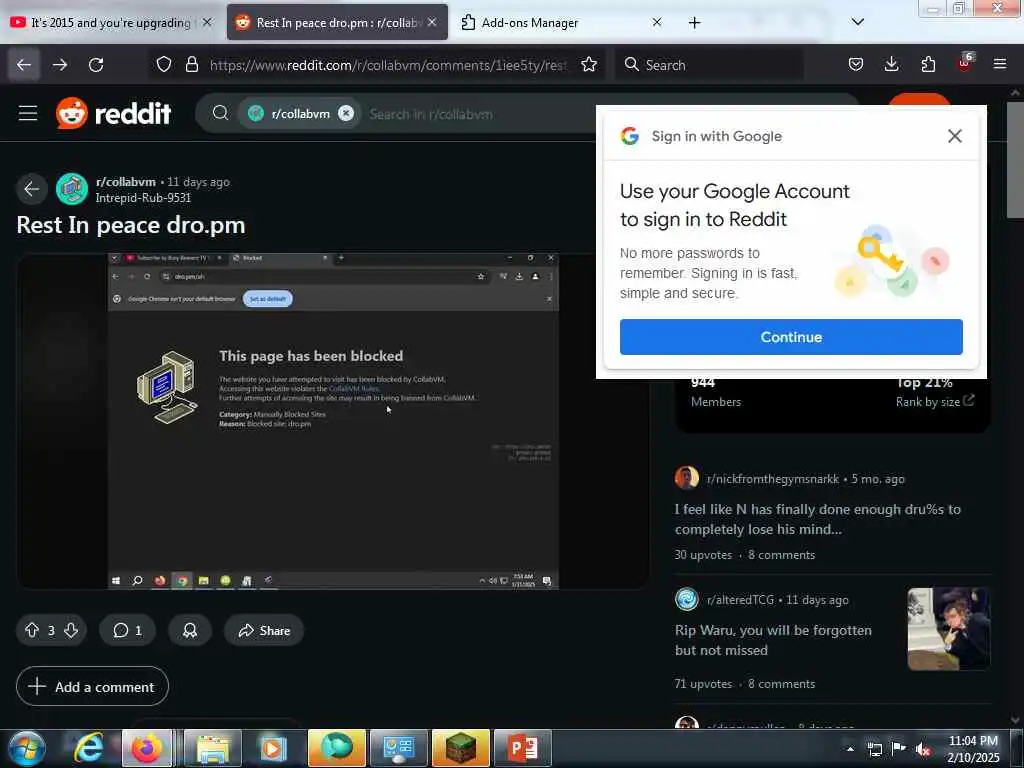Open the post comments counter
This screenshot has height=768, width=1024.
coord(127,630)
